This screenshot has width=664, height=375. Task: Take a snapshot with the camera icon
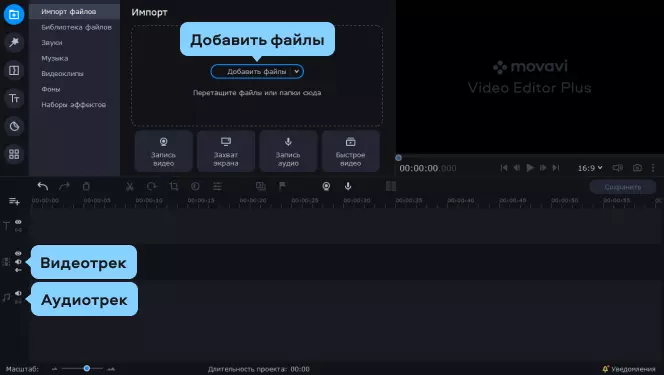[x=637, y=168]
